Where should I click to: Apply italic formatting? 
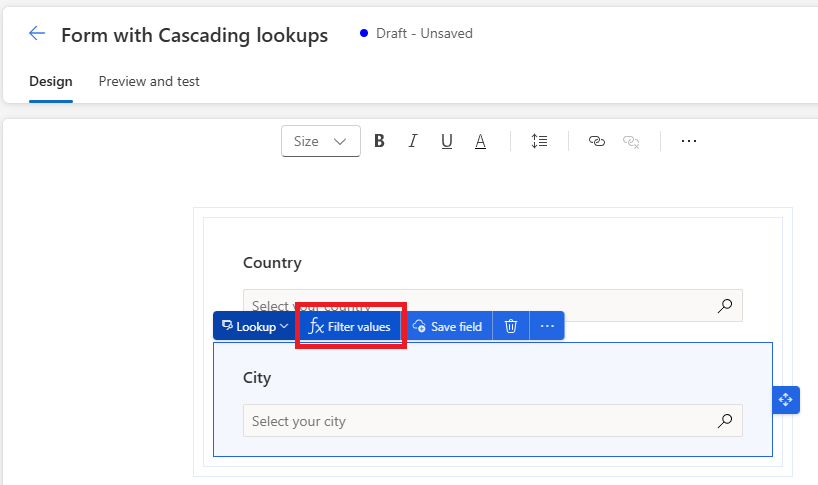(x=412, y=141)
